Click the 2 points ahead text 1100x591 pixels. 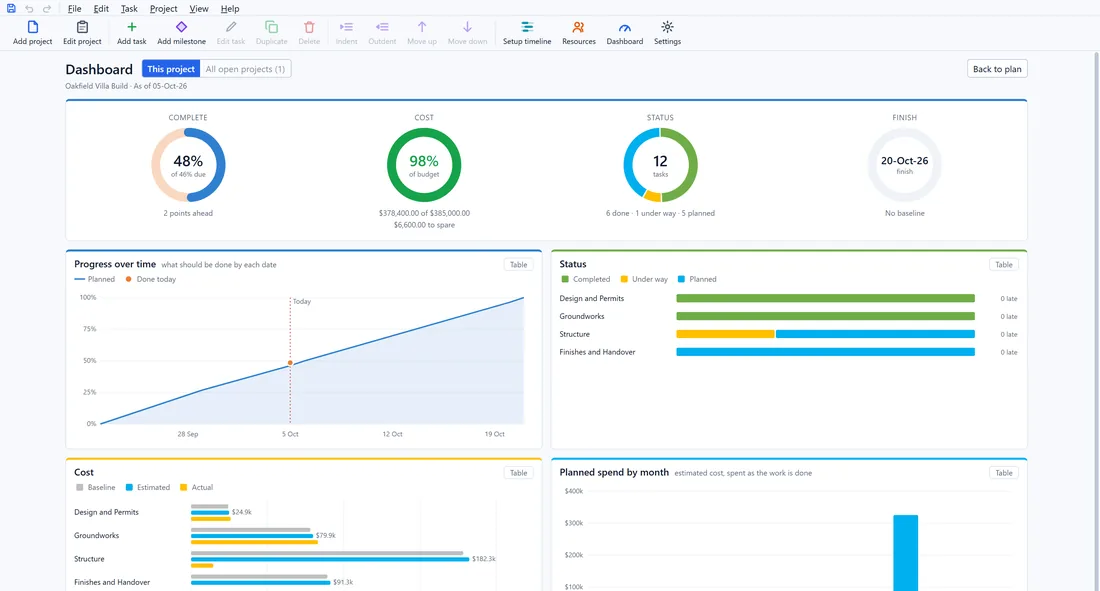coord(188,213)
